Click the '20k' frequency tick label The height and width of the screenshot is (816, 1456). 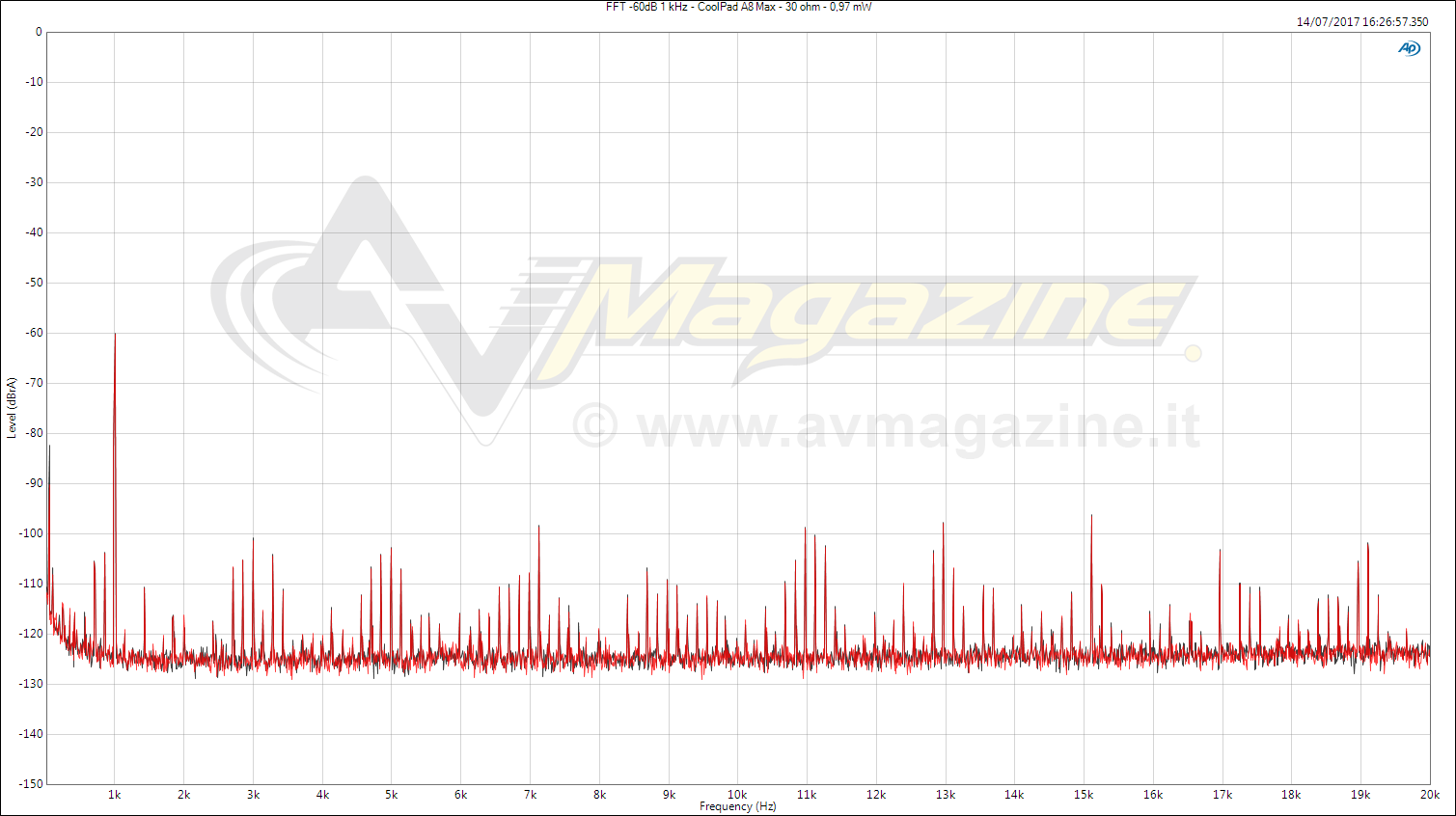(1430, 795)
